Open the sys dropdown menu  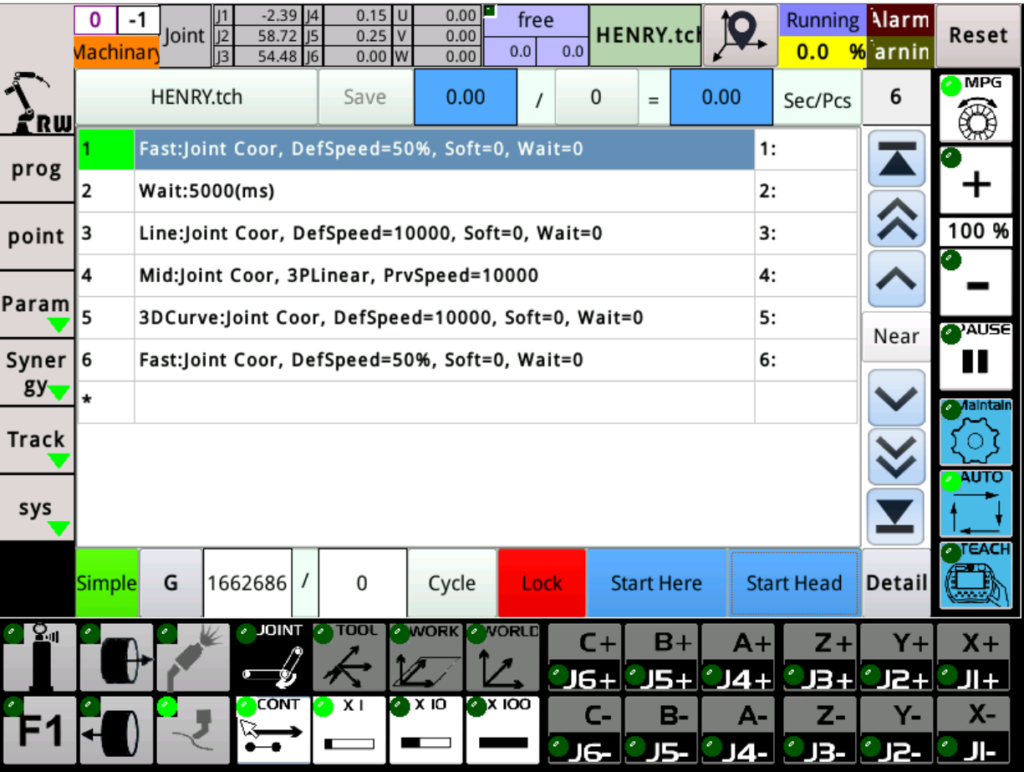37,511
